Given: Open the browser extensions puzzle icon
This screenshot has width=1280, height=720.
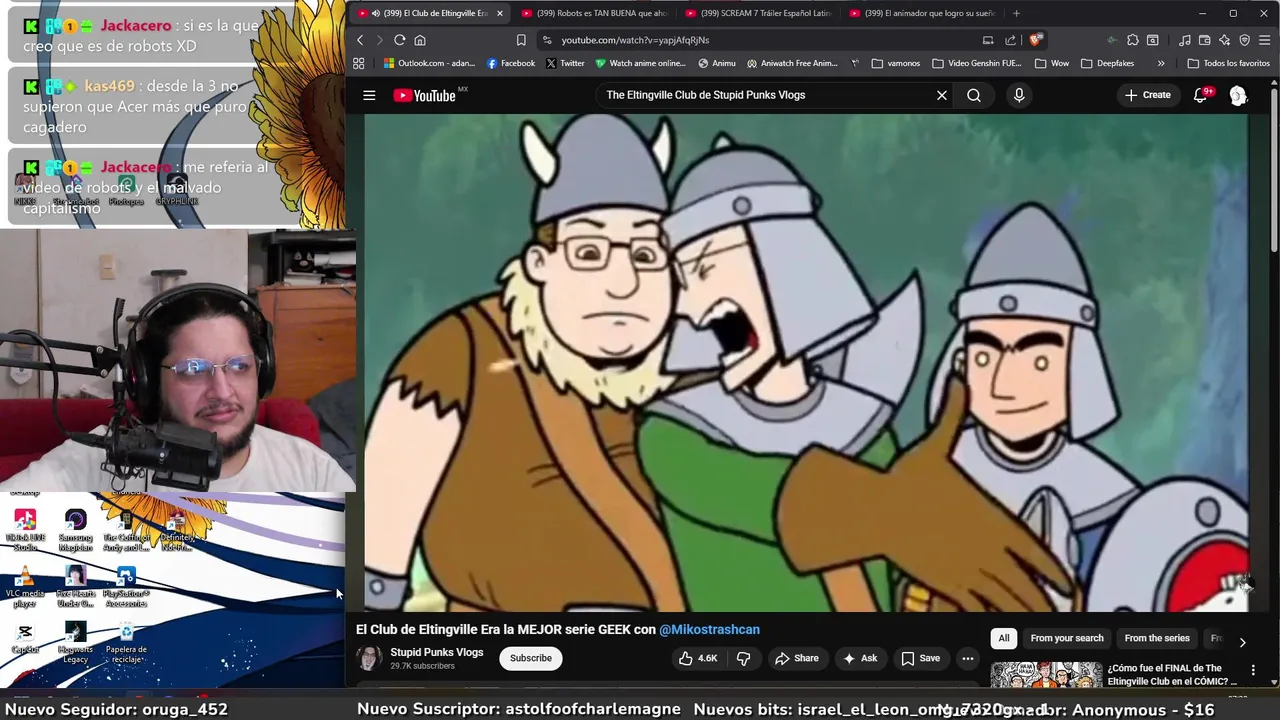Looking at the screenshot, I should point(1132,40).
